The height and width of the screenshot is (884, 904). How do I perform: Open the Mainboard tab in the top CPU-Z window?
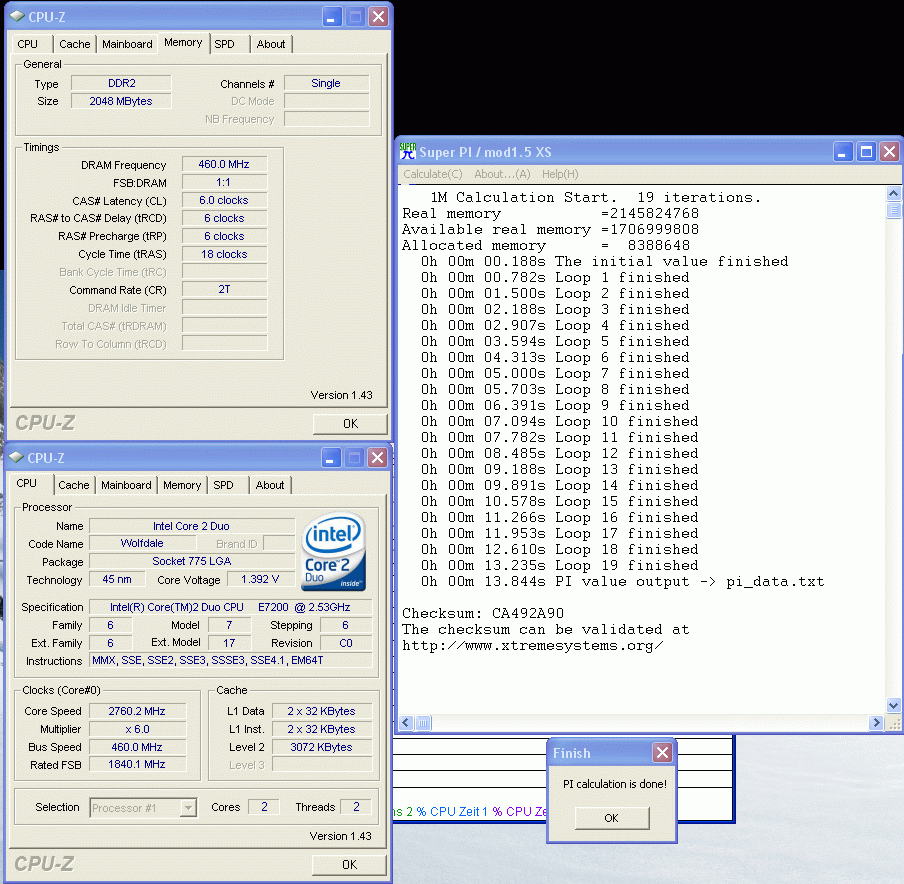coord(127,44)
